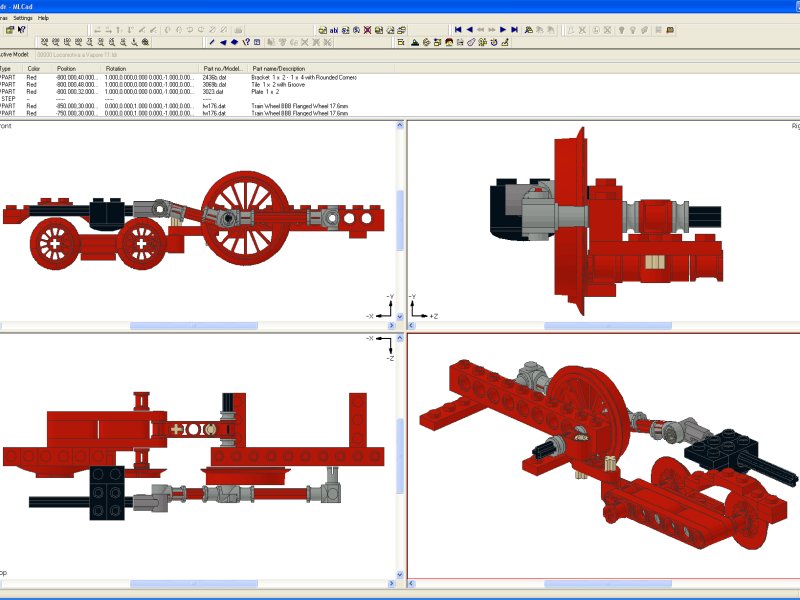800x600 pixels.
Task: Sort by the Part name/Description column
Action: 279,68
